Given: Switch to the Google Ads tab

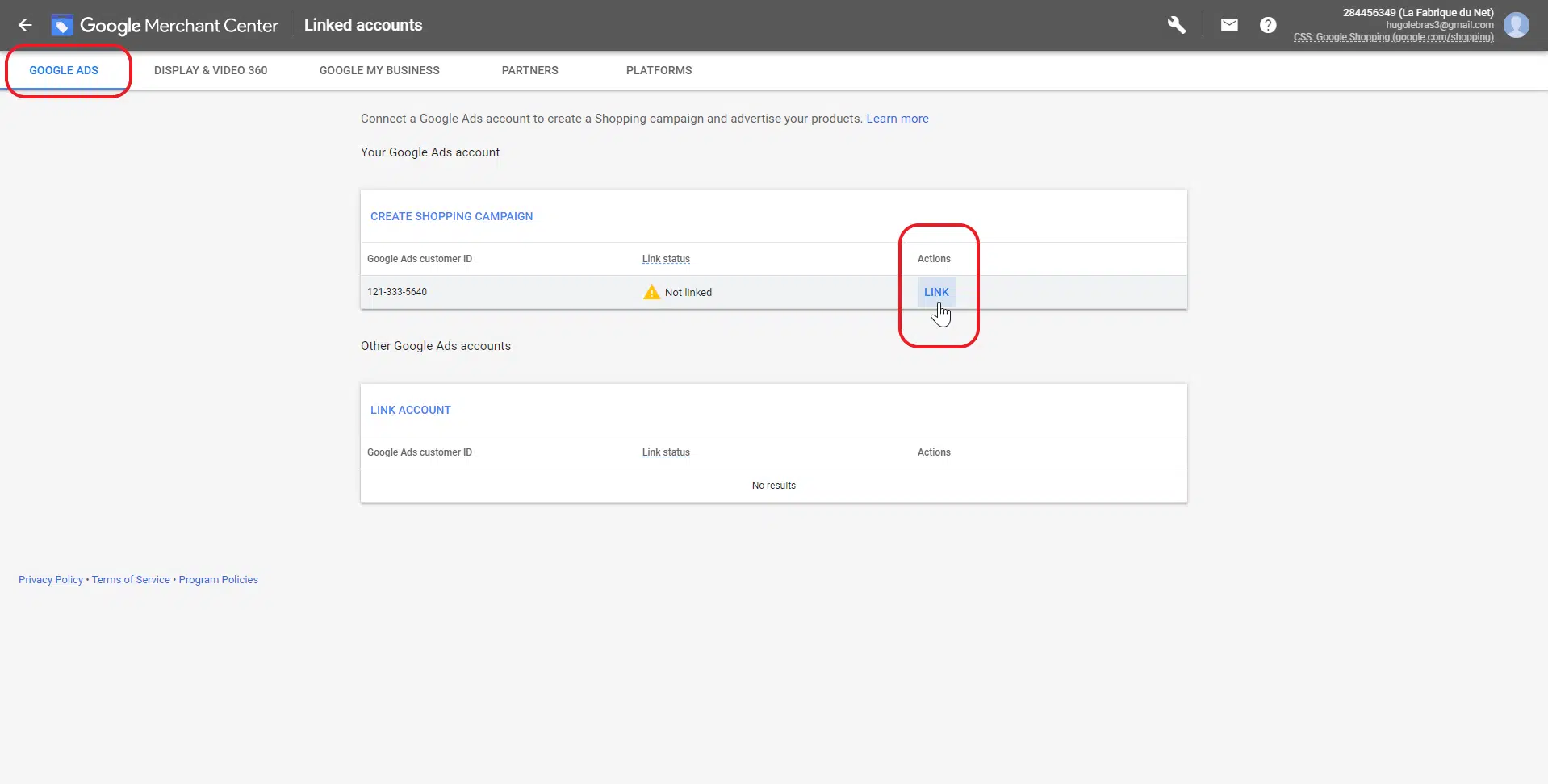Looking at the screenshot, I should click(64, 70).
